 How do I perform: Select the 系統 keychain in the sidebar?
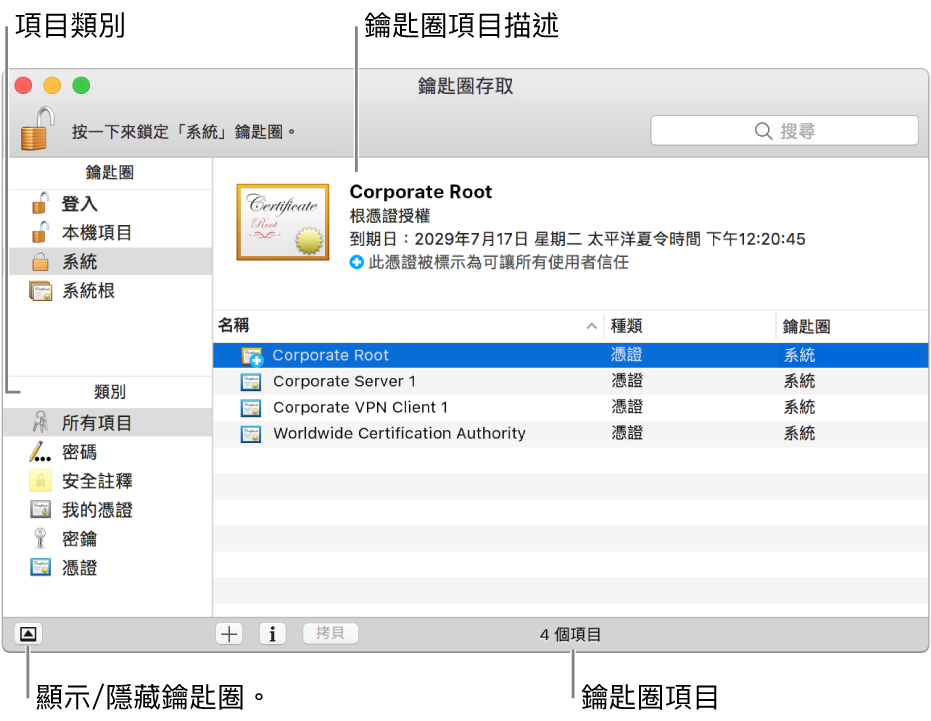(110, 261)
